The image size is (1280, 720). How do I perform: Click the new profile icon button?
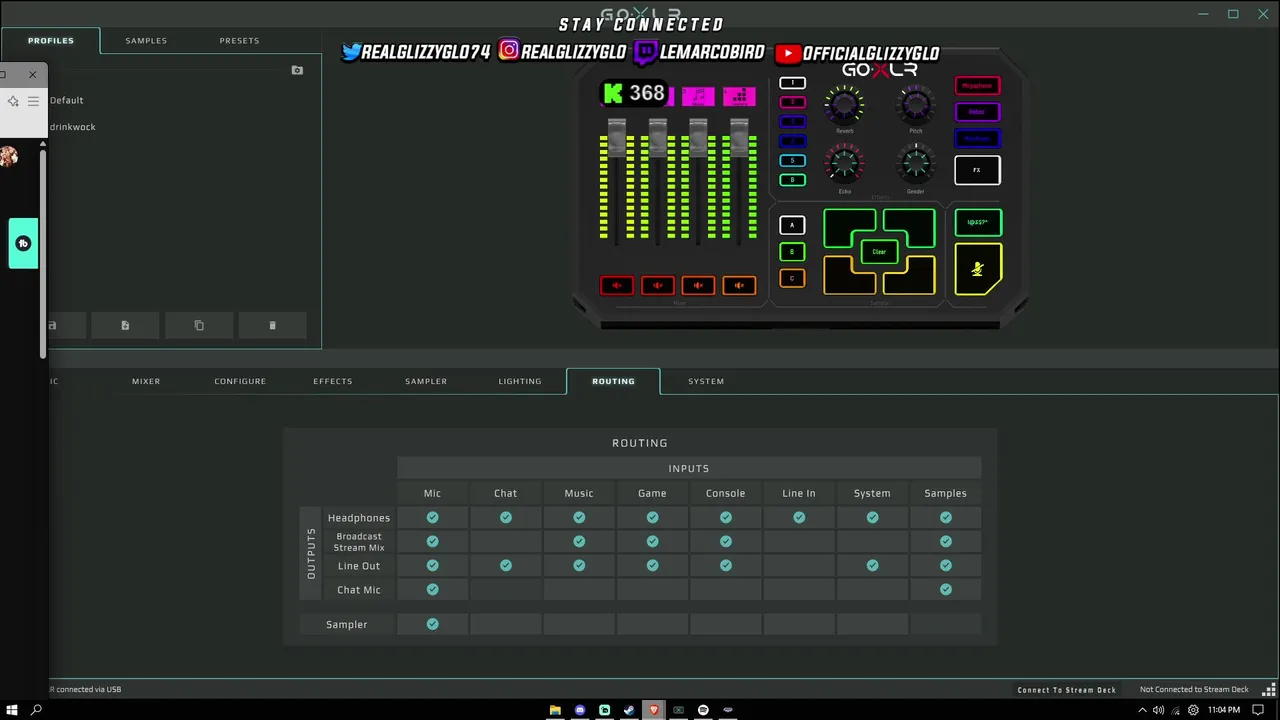click(125, 325)
